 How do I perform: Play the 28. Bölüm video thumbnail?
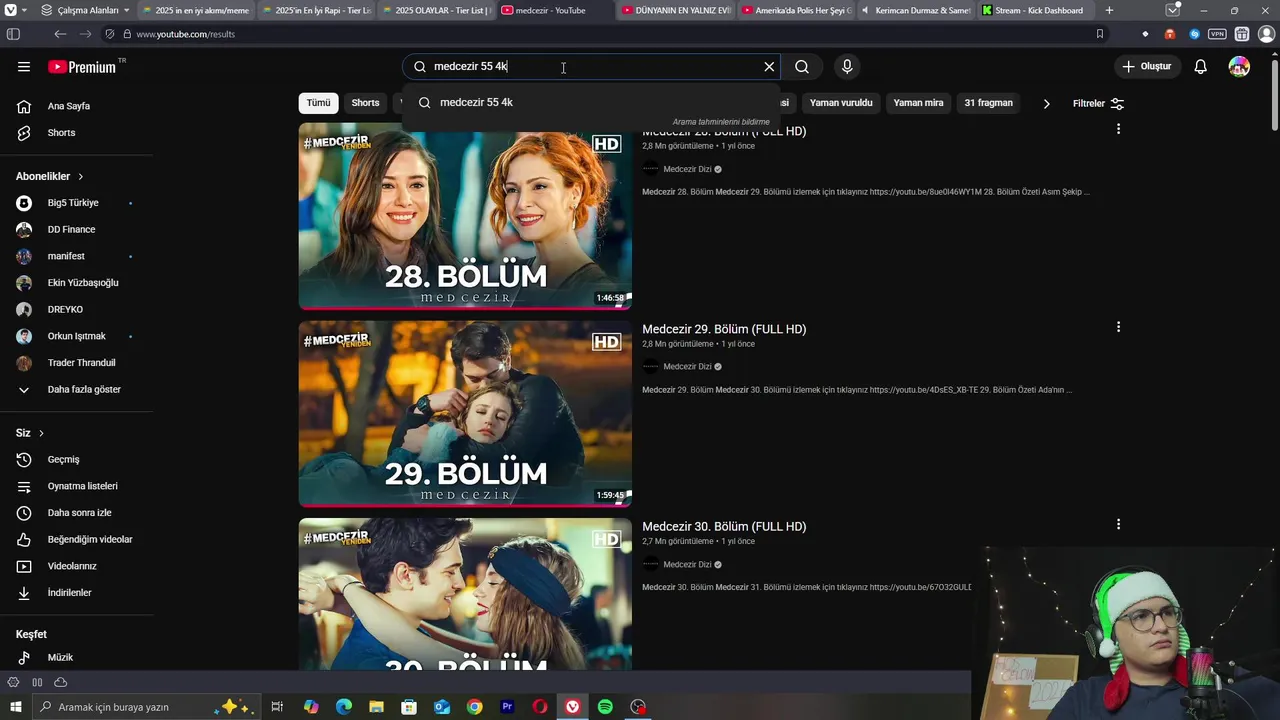pos(465,216)
